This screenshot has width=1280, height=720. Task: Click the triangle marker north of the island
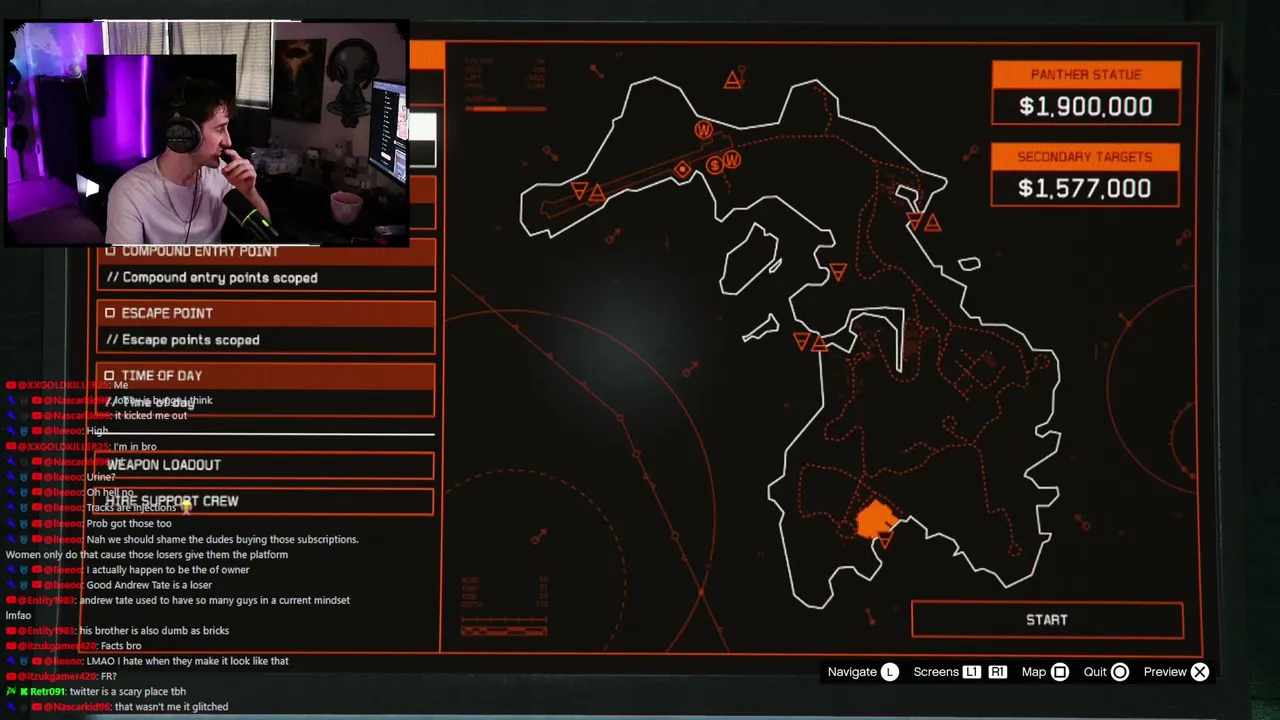click(732, 80)
